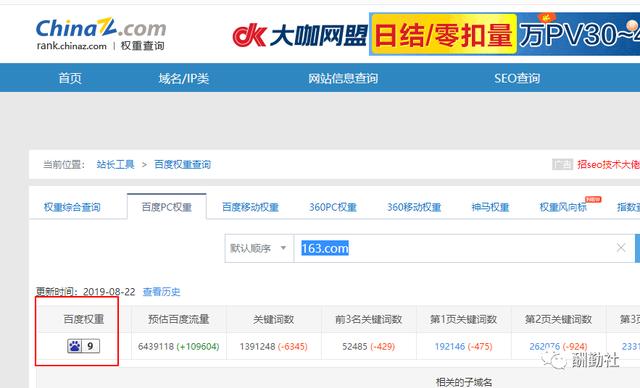Switch to the 权重风向标 tab
This screenshot has height=388, width=640.
(563, 207)
